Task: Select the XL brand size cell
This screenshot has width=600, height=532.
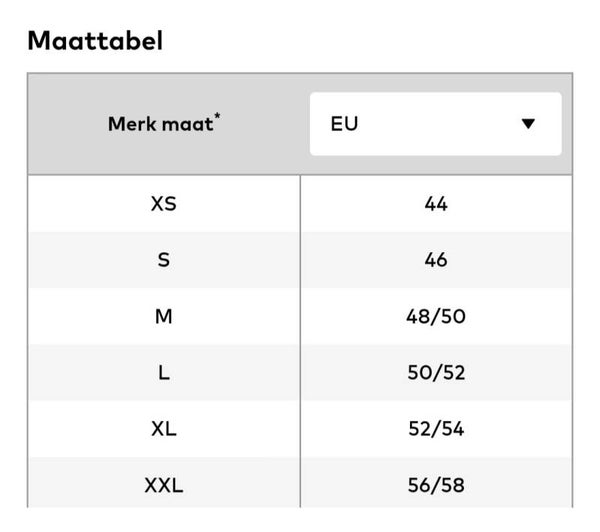Action: (163, 429)
